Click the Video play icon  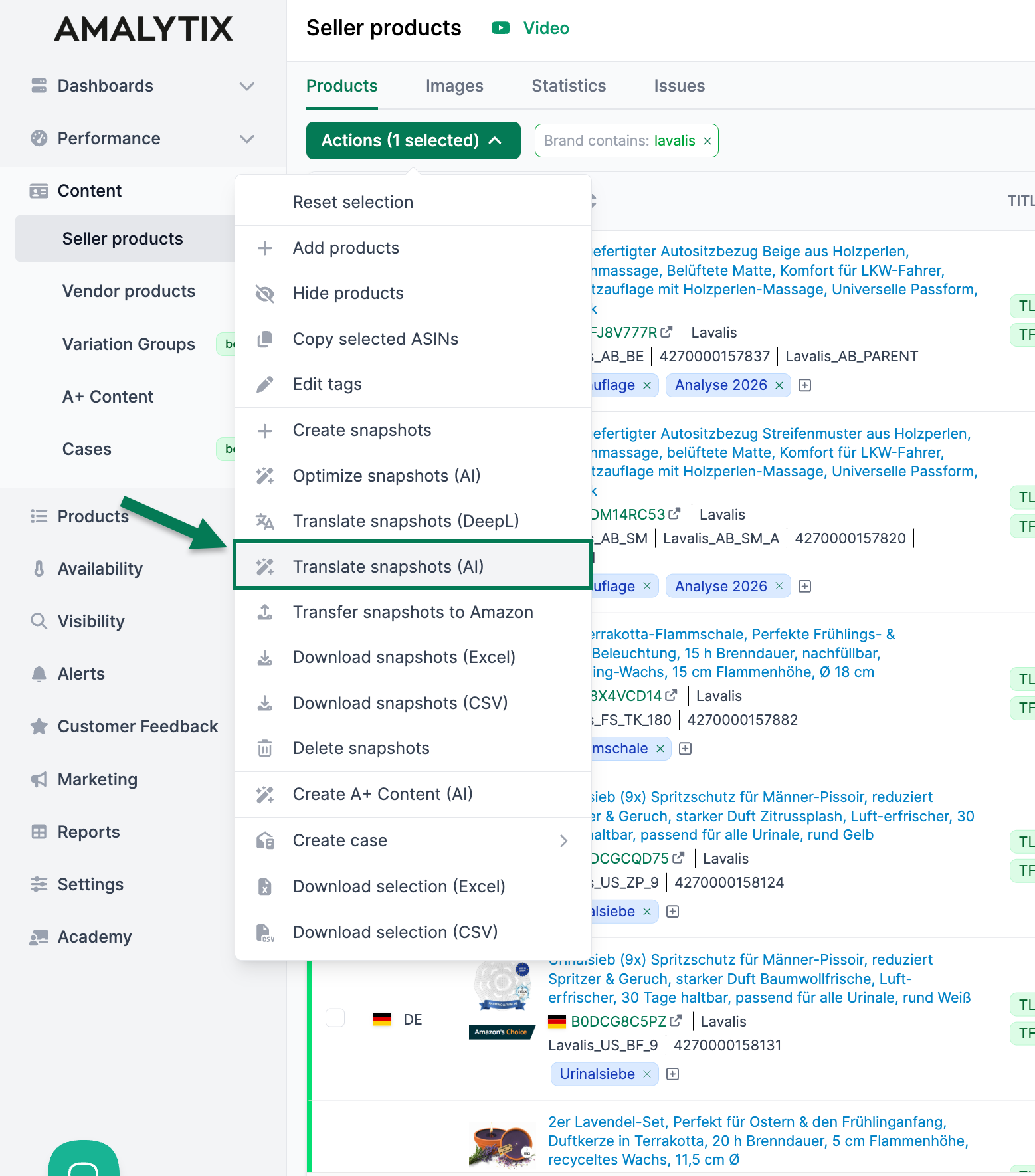[500, 28]
